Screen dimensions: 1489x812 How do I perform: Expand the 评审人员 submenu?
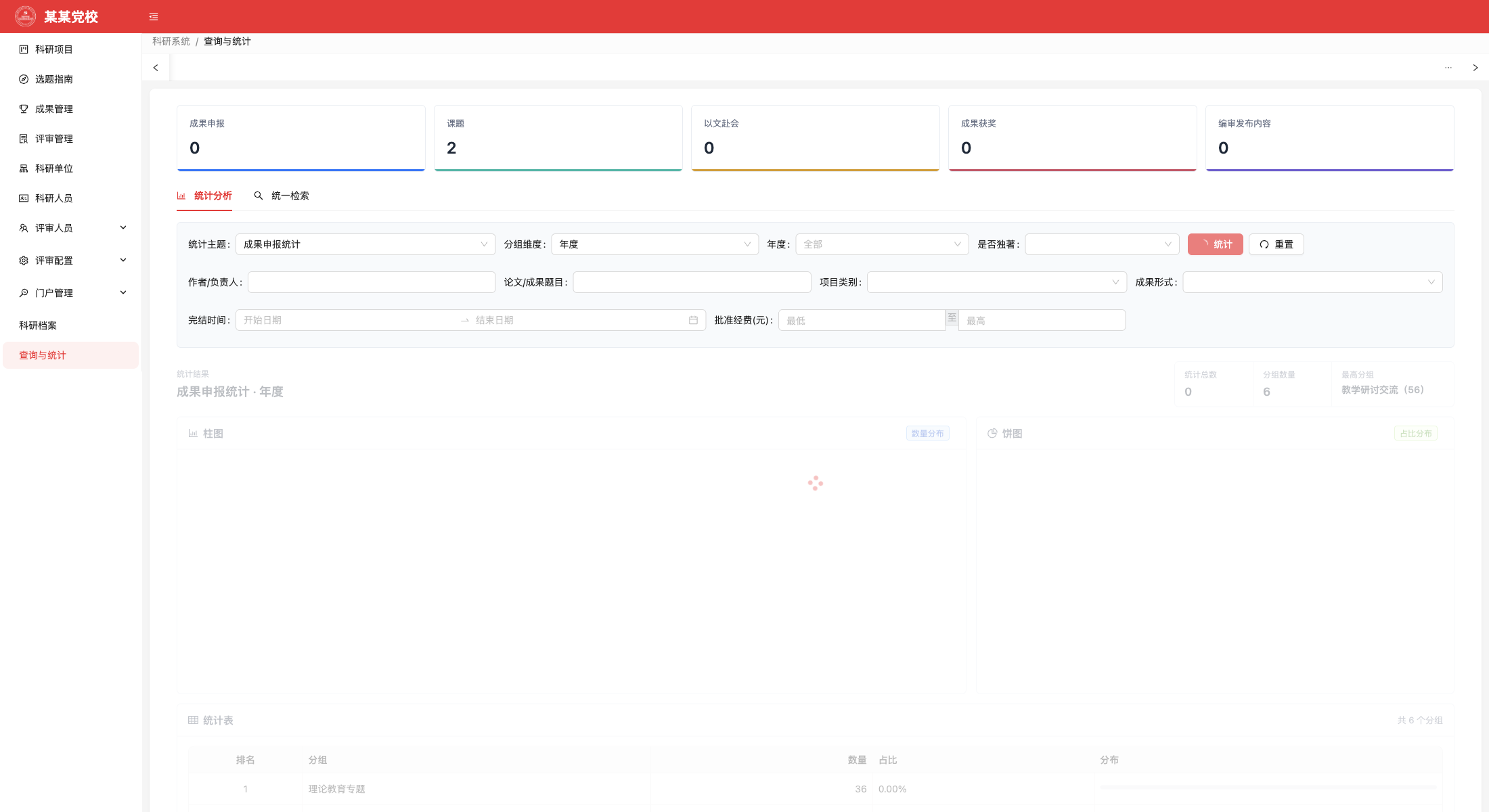point(123,228)
